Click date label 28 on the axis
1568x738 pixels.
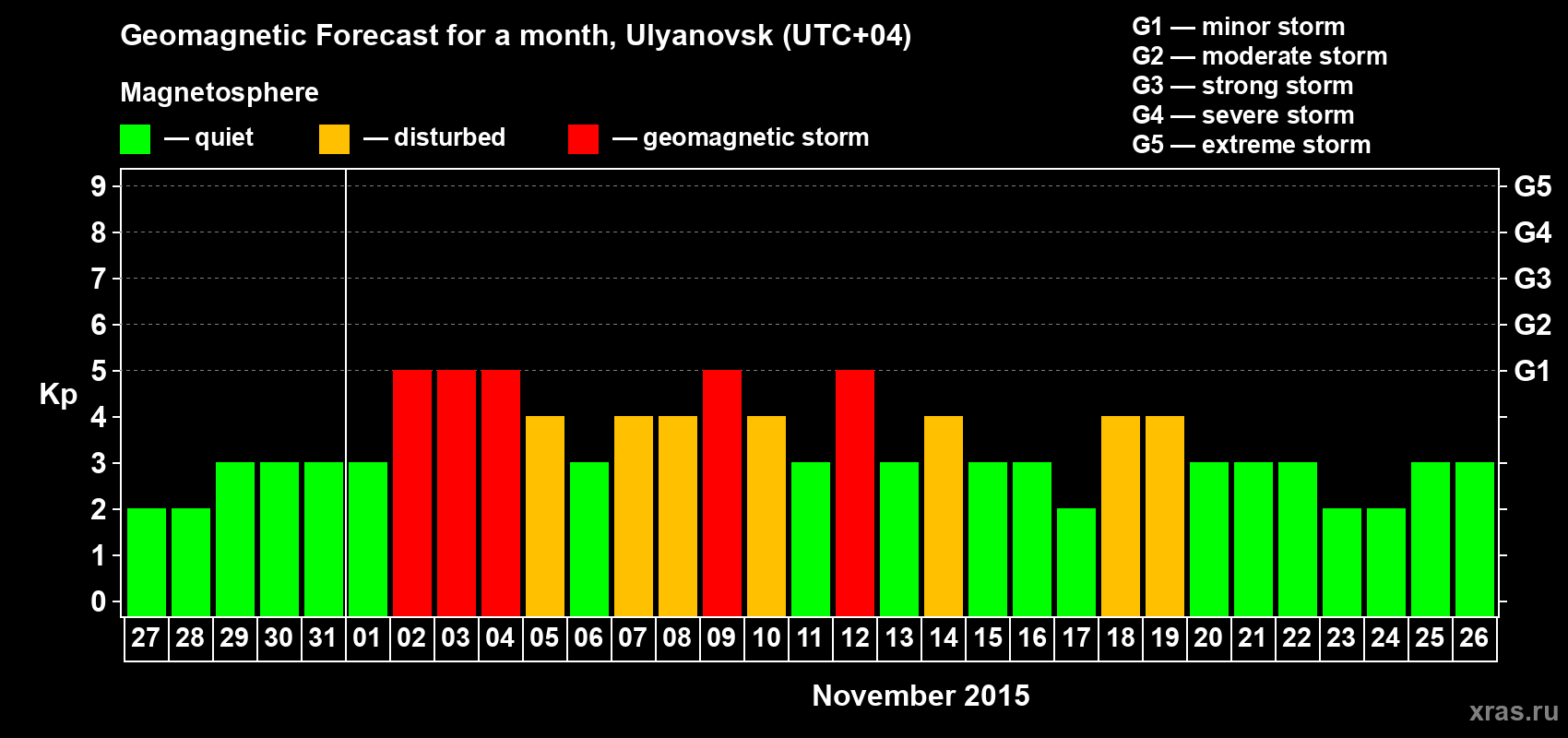coord(190,637)
